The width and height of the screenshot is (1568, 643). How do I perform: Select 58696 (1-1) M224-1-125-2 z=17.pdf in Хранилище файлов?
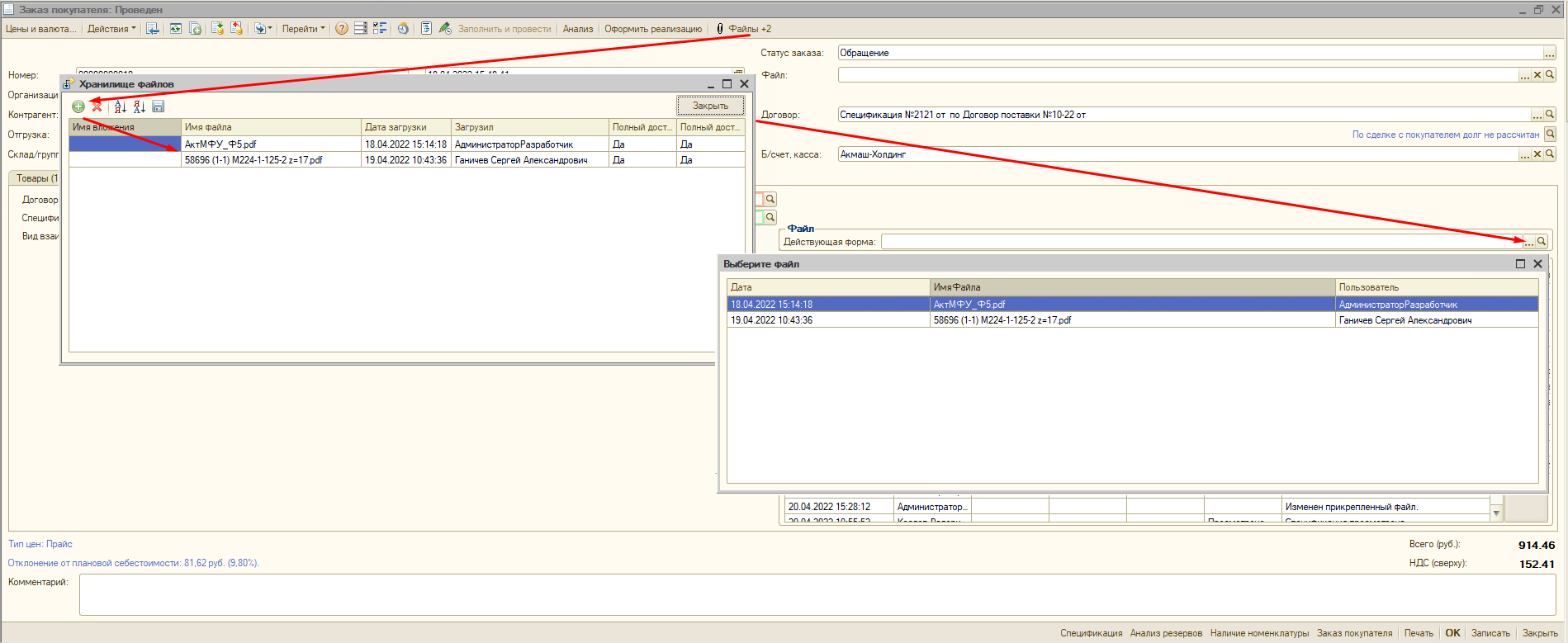[406, 160]
